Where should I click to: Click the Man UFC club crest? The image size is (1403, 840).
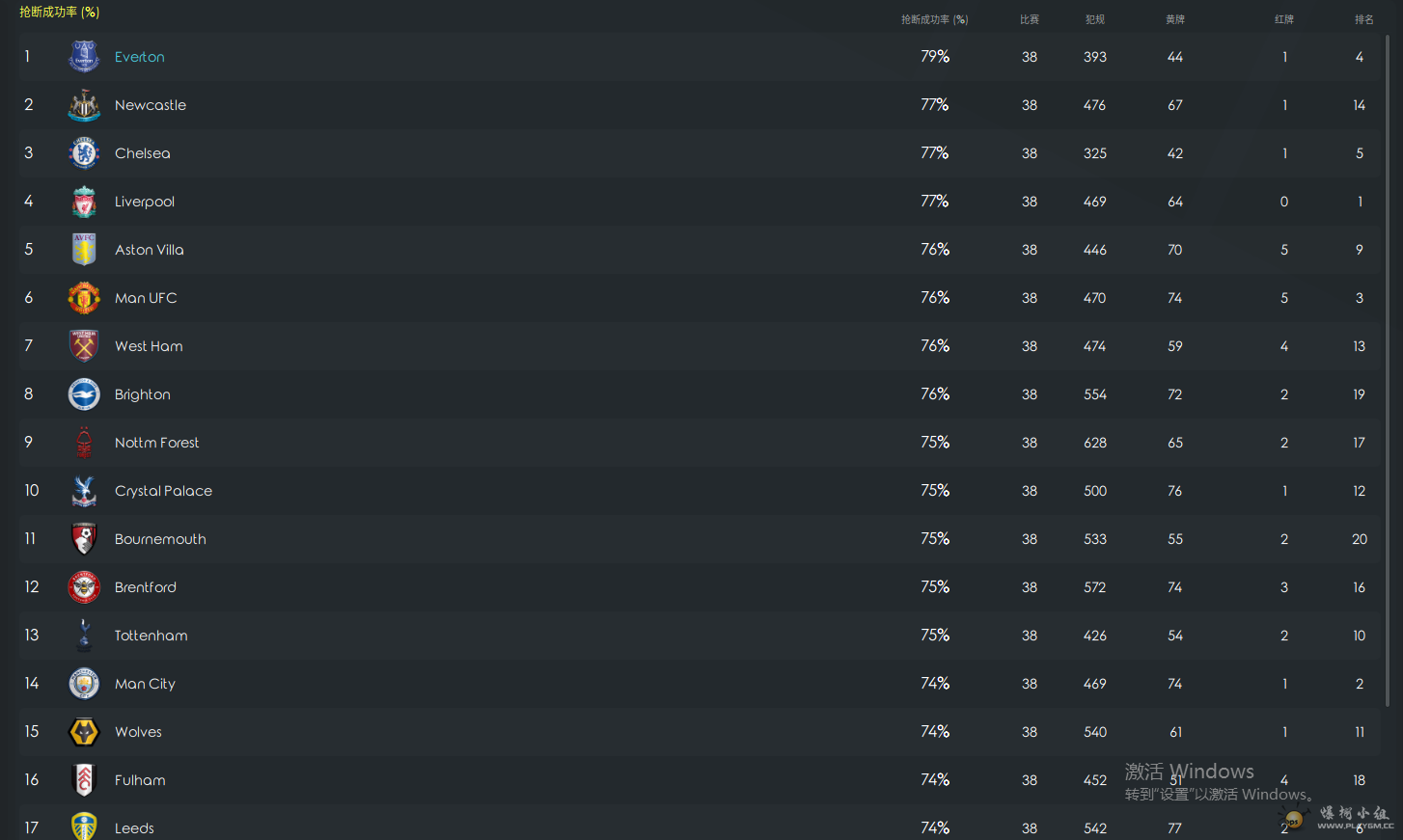click(84, 298)
